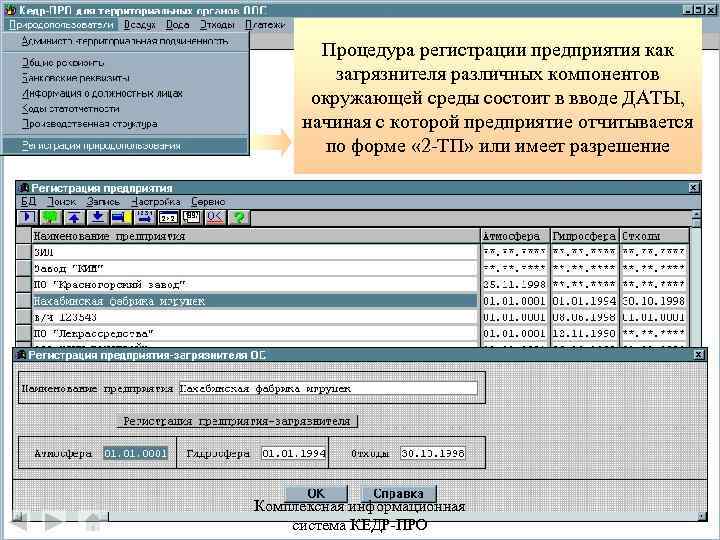Click the Гидросфера column header
Viewport: 720px width, 540px height.
[584, 236]
